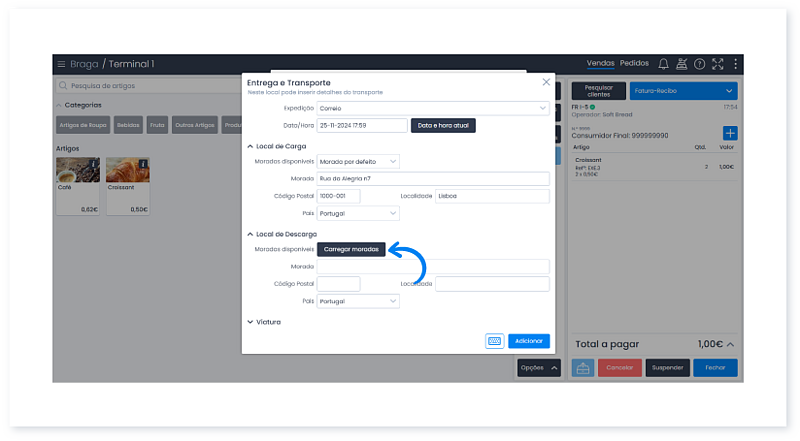Click the Local de Descarga Morada field
Image resolution: width=800 pixels, height=441 pixels.
coord(433,267)
